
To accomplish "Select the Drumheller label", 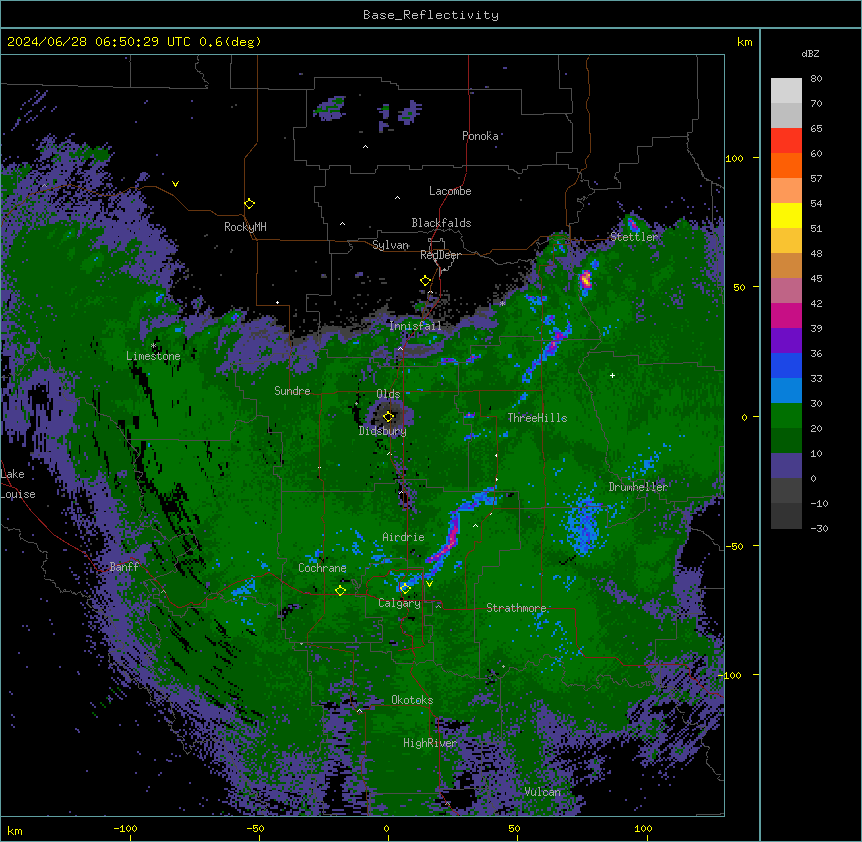I will click(x=638, y=487).
